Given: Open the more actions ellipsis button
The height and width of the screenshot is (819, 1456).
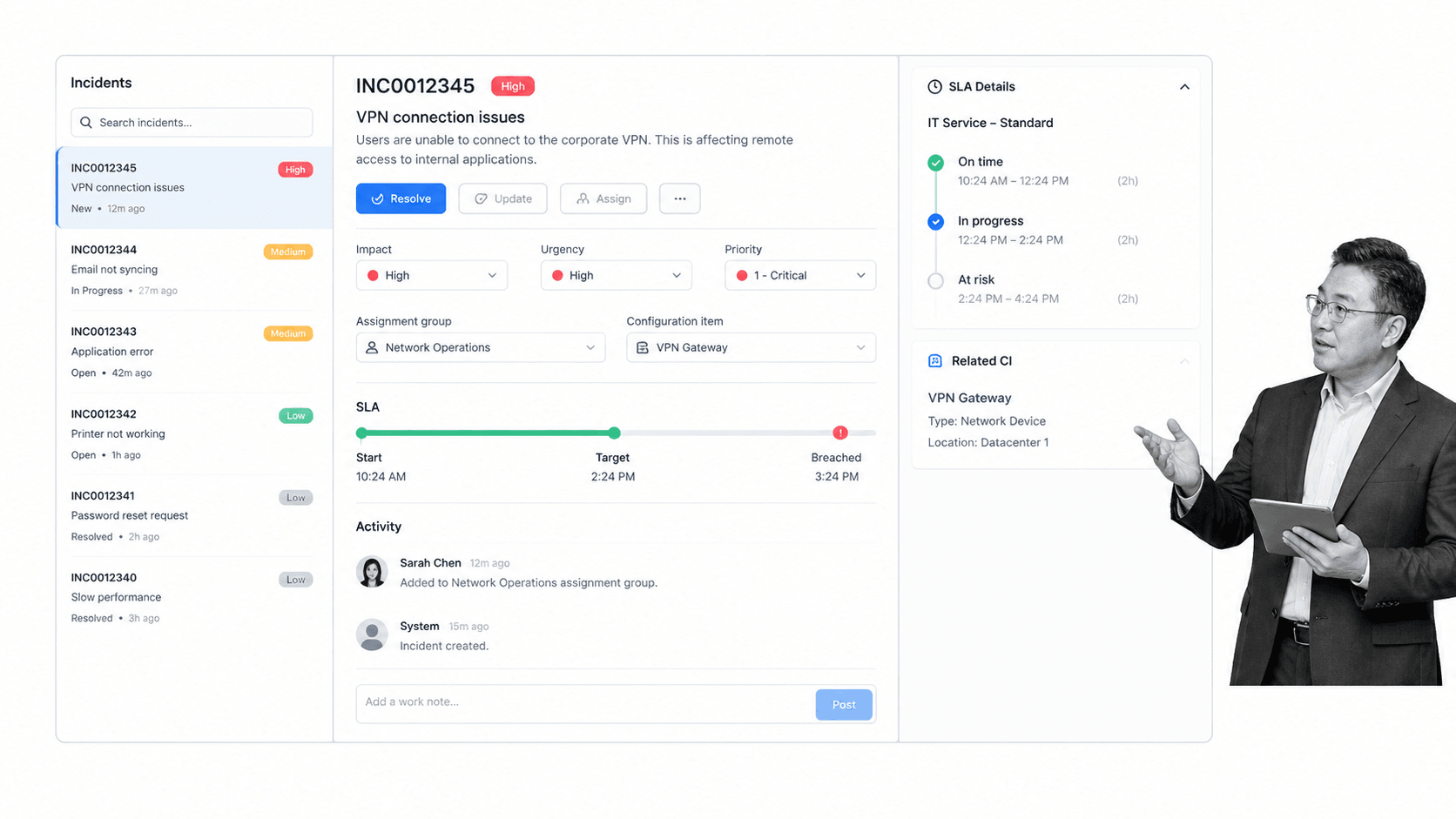Looking at the screenshot, I should pos(680,198).
